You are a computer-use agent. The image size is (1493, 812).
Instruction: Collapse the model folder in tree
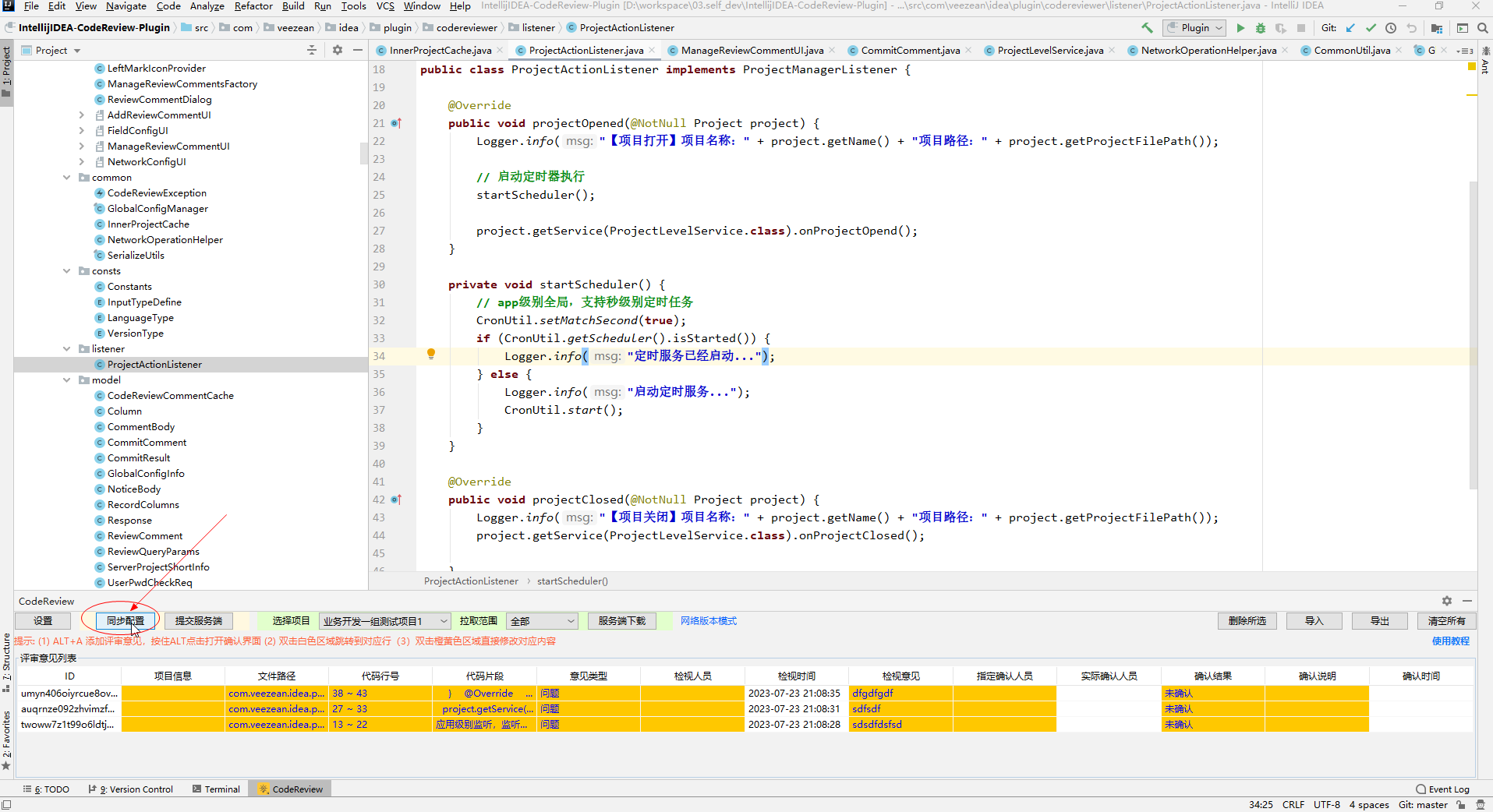coord(67,380)
